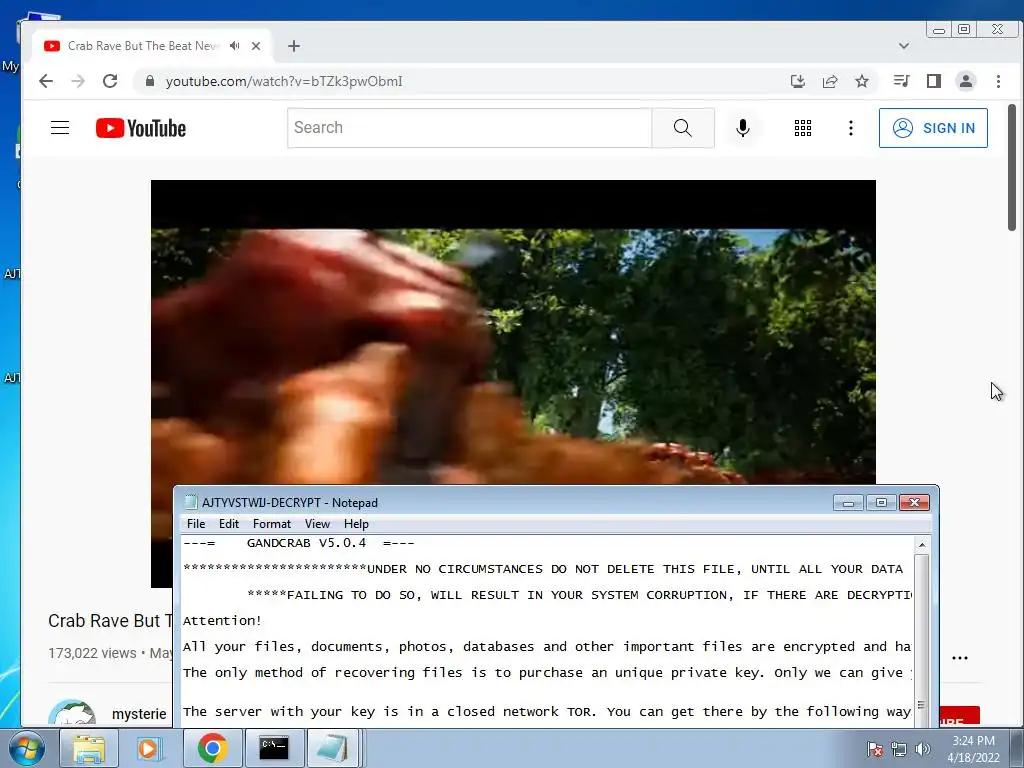Open the mysterie channel avatar
1024x768 pixels.
(x=72, y=713)
